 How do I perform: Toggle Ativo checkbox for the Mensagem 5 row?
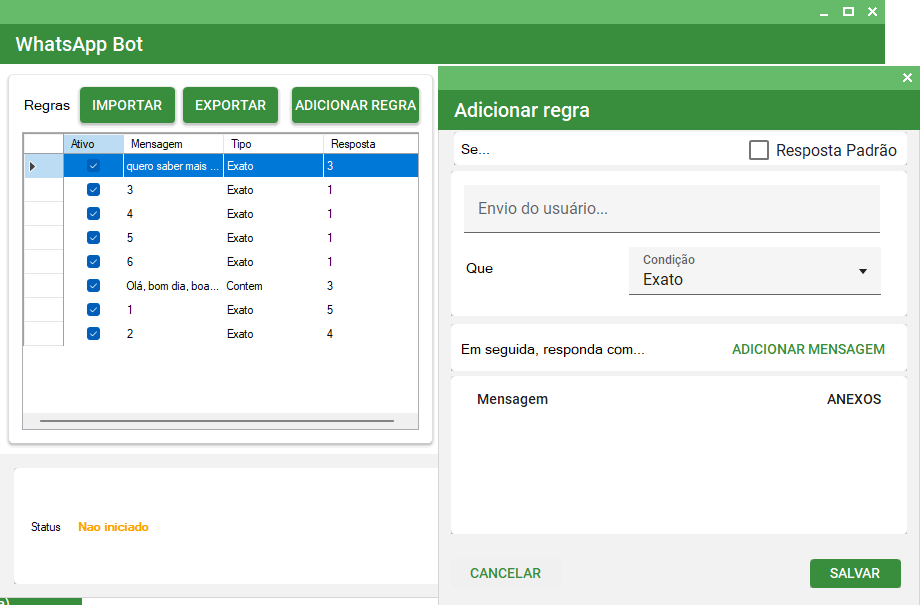[93, 238]
